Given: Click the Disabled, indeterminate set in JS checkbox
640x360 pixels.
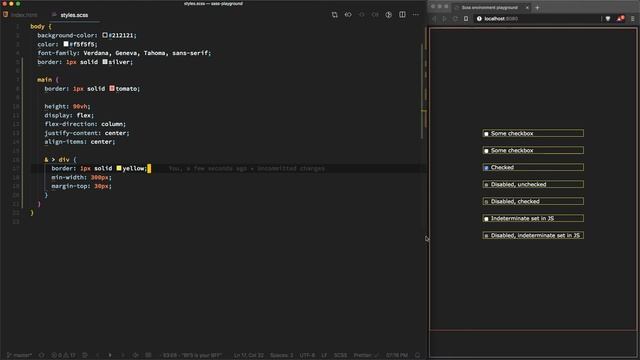Looking at the screenshot, I should 486,236.
